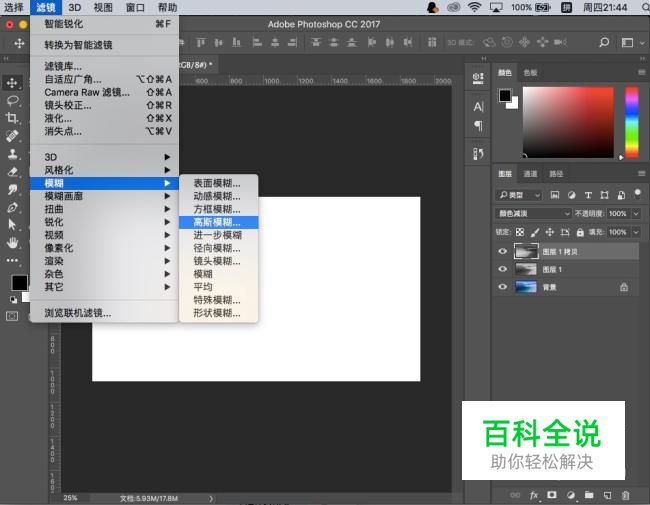Switch to the 色板 tab
Viewport: 650px width, 505px height.
530,73
